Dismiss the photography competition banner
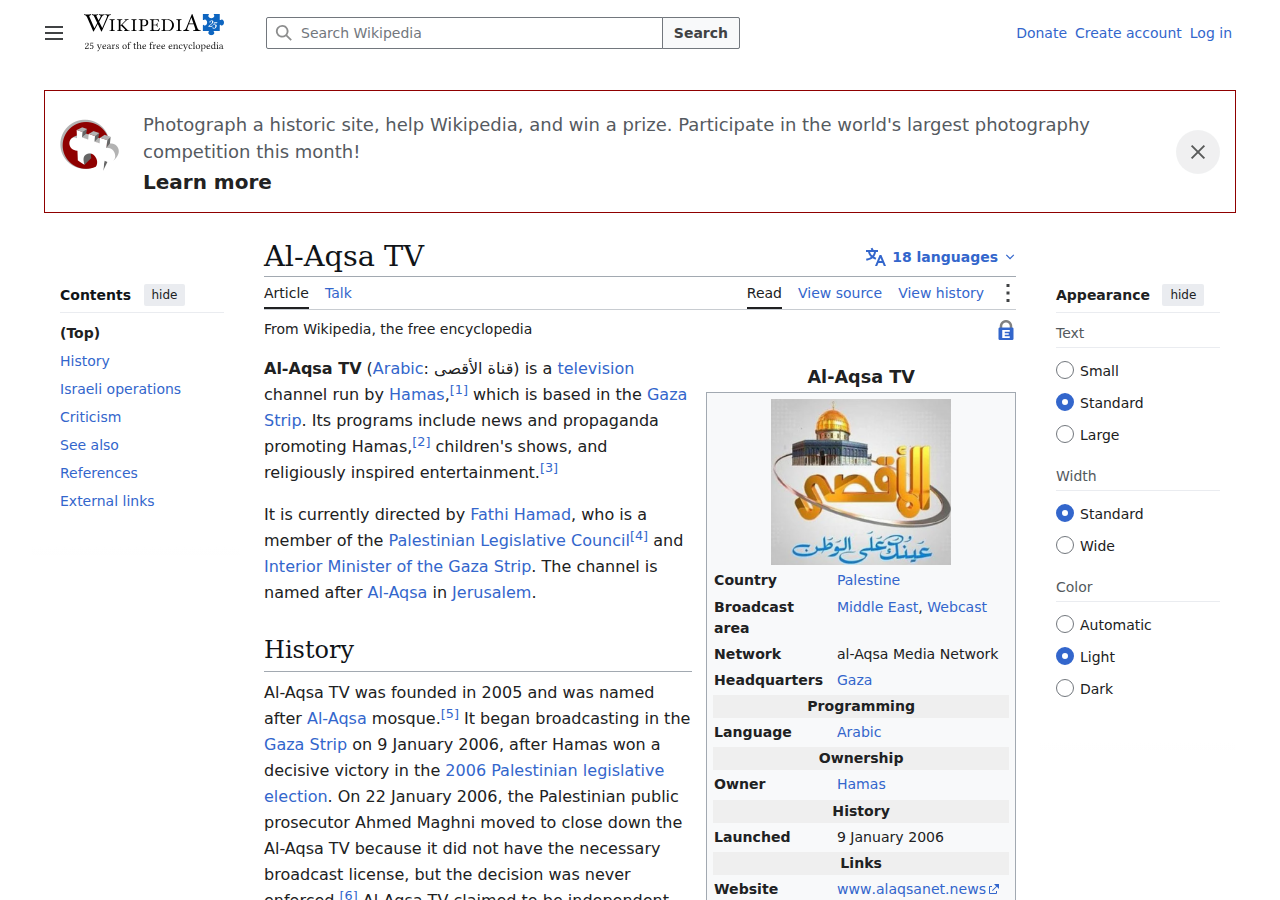The image size is (1280, 900). coord(1197,152)
